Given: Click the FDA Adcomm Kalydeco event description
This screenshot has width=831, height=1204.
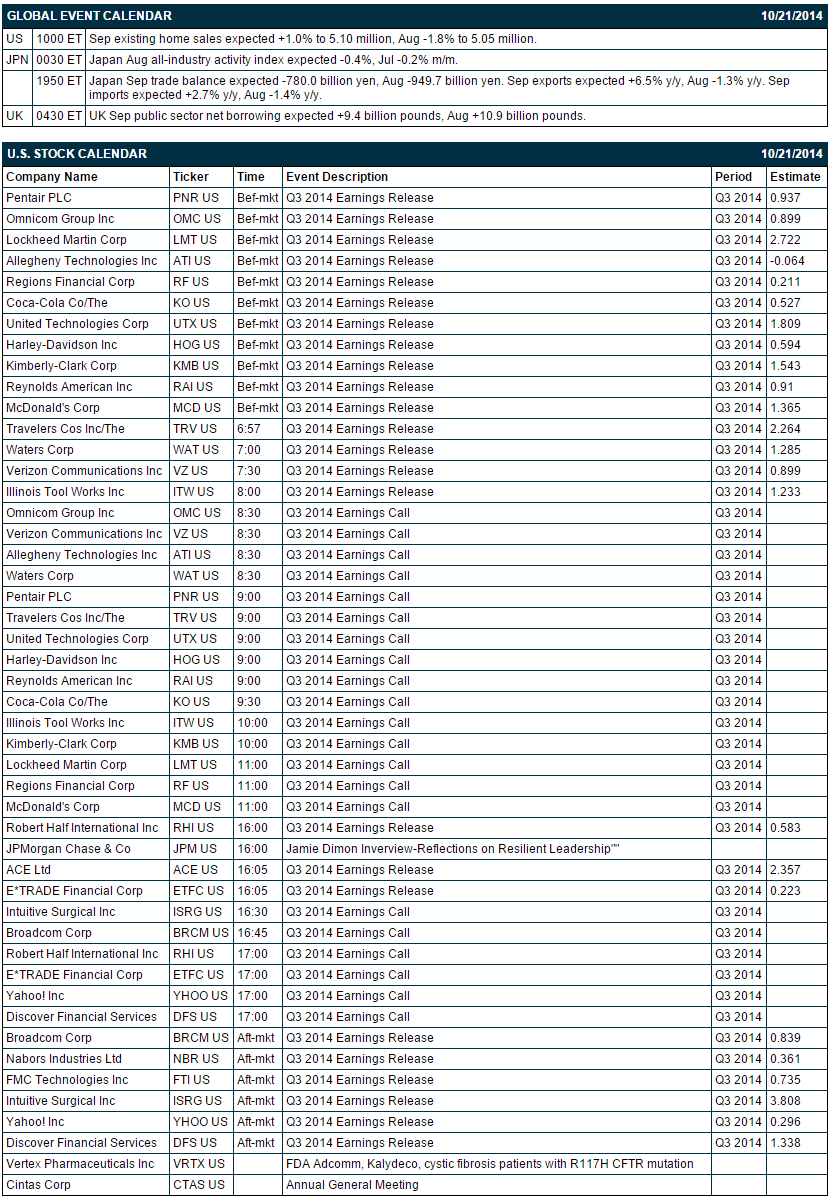Looking at the screenshot, I should click(x=490, y=1164).
